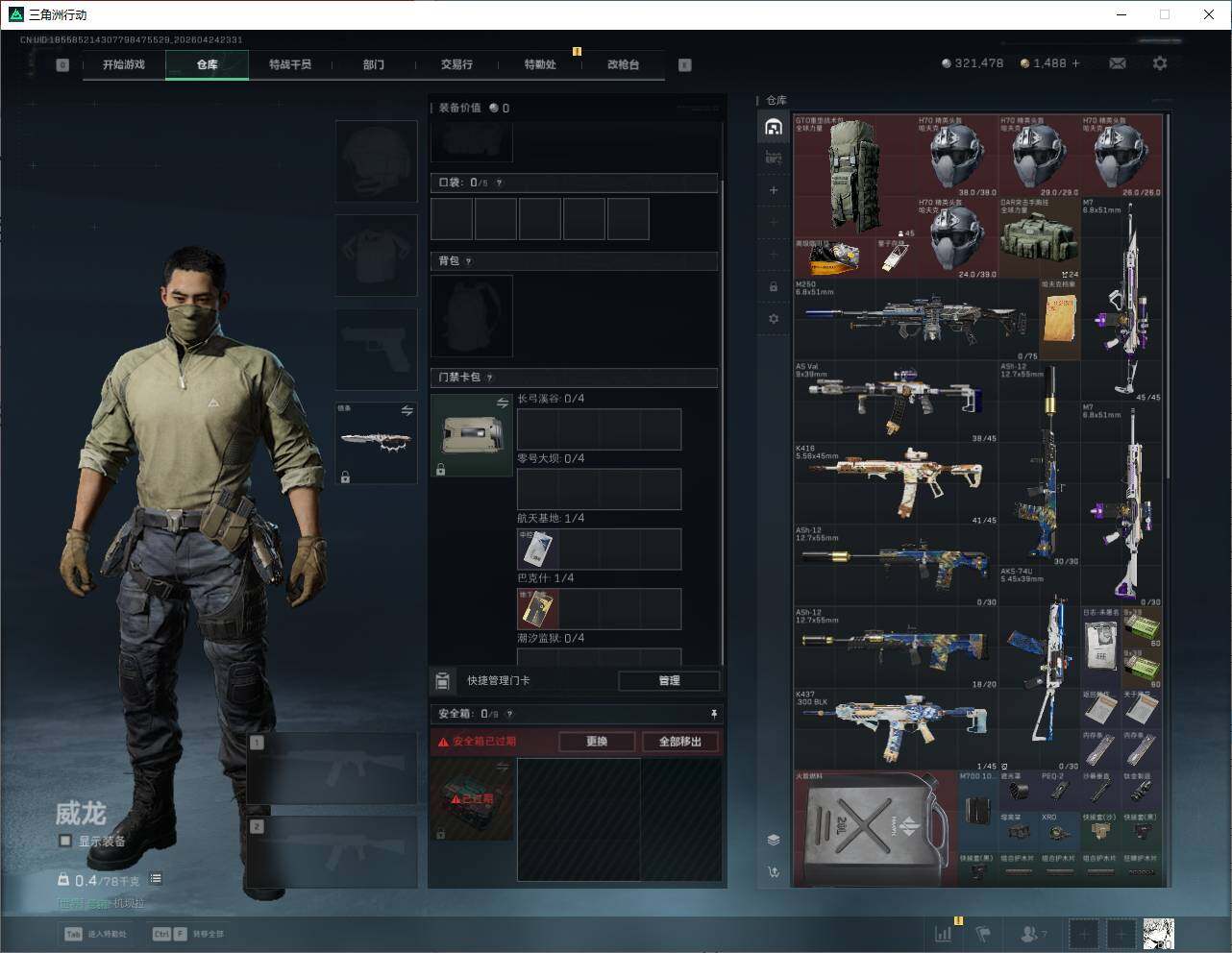The width and height of the screenshot is (1232, 953).
Task: Select the PEQ-2 attachment
Action: [x=1060, y=790]
